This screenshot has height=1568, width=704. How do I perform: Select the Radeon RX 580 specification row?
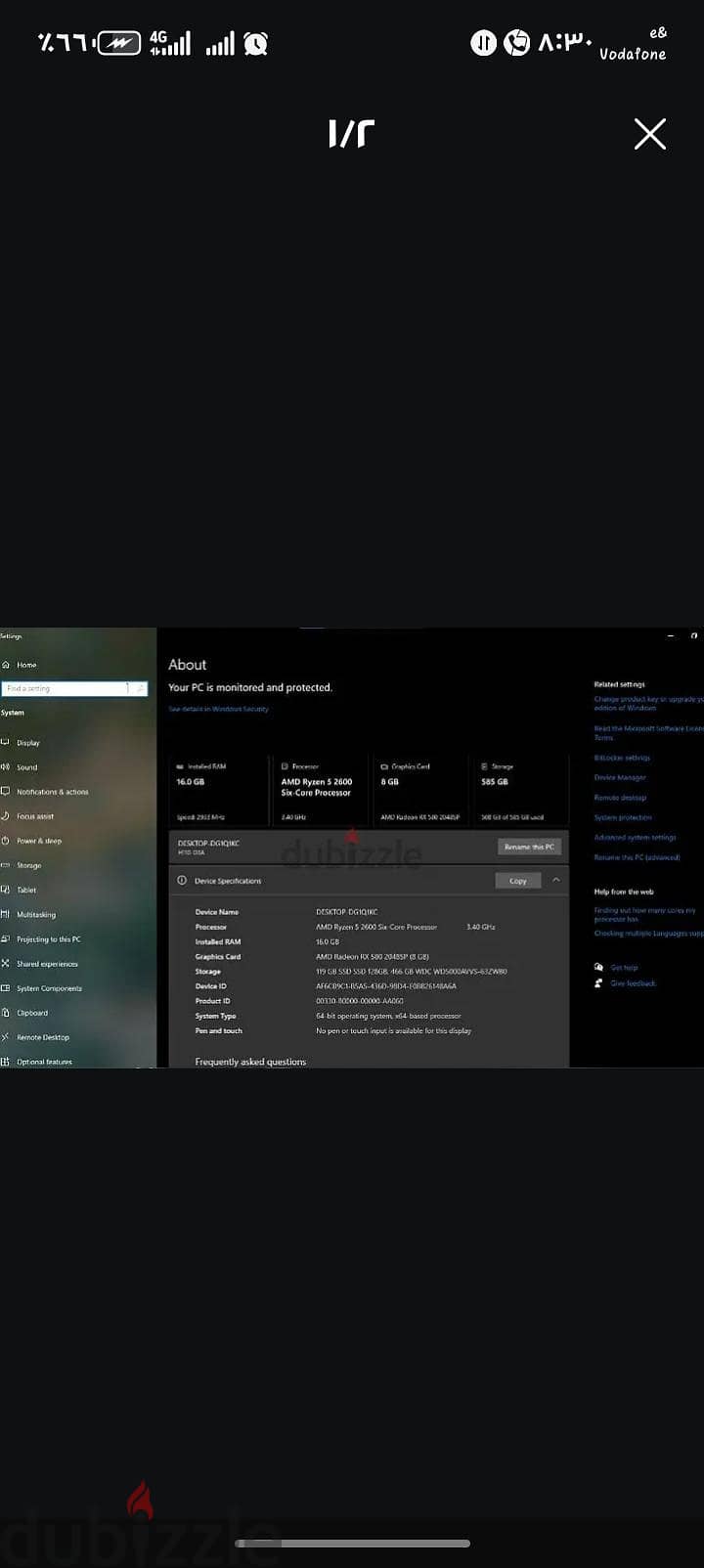pos(372,957)
